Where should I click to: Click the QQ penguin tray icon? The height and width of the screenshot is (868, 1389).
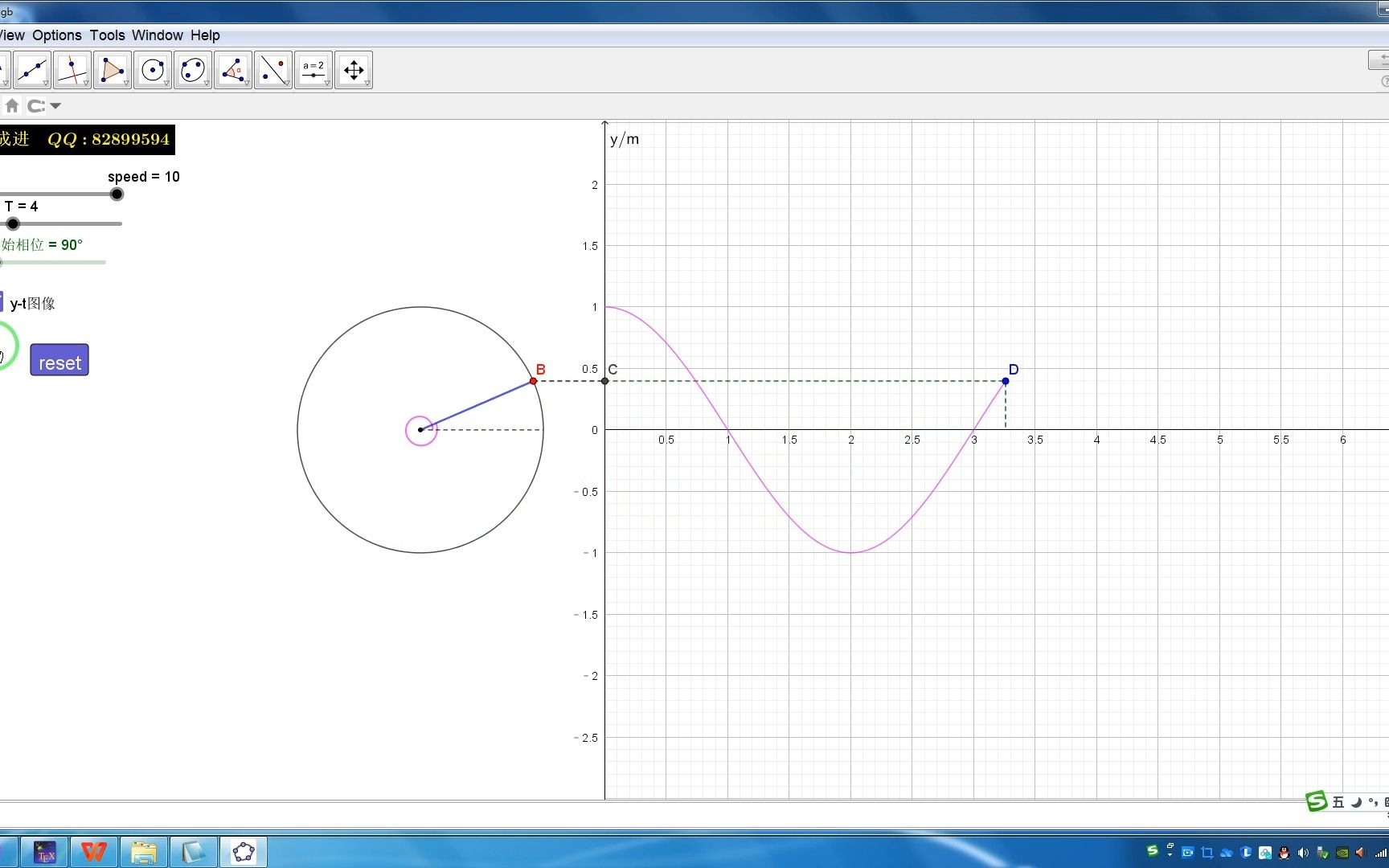1284,853
